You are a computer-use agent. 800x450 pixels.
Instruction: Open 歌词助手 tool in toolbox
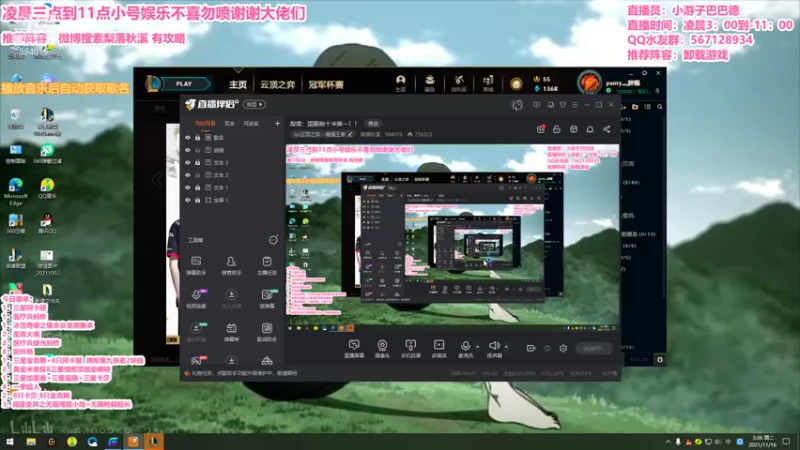coord(266,332)
